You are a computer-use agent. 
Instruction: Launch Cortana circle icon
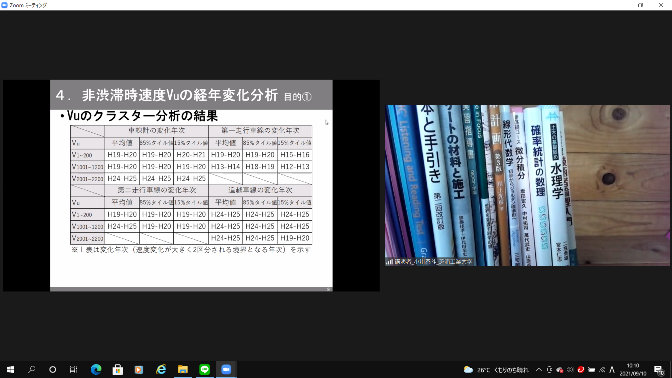click(x=52, y=369)
